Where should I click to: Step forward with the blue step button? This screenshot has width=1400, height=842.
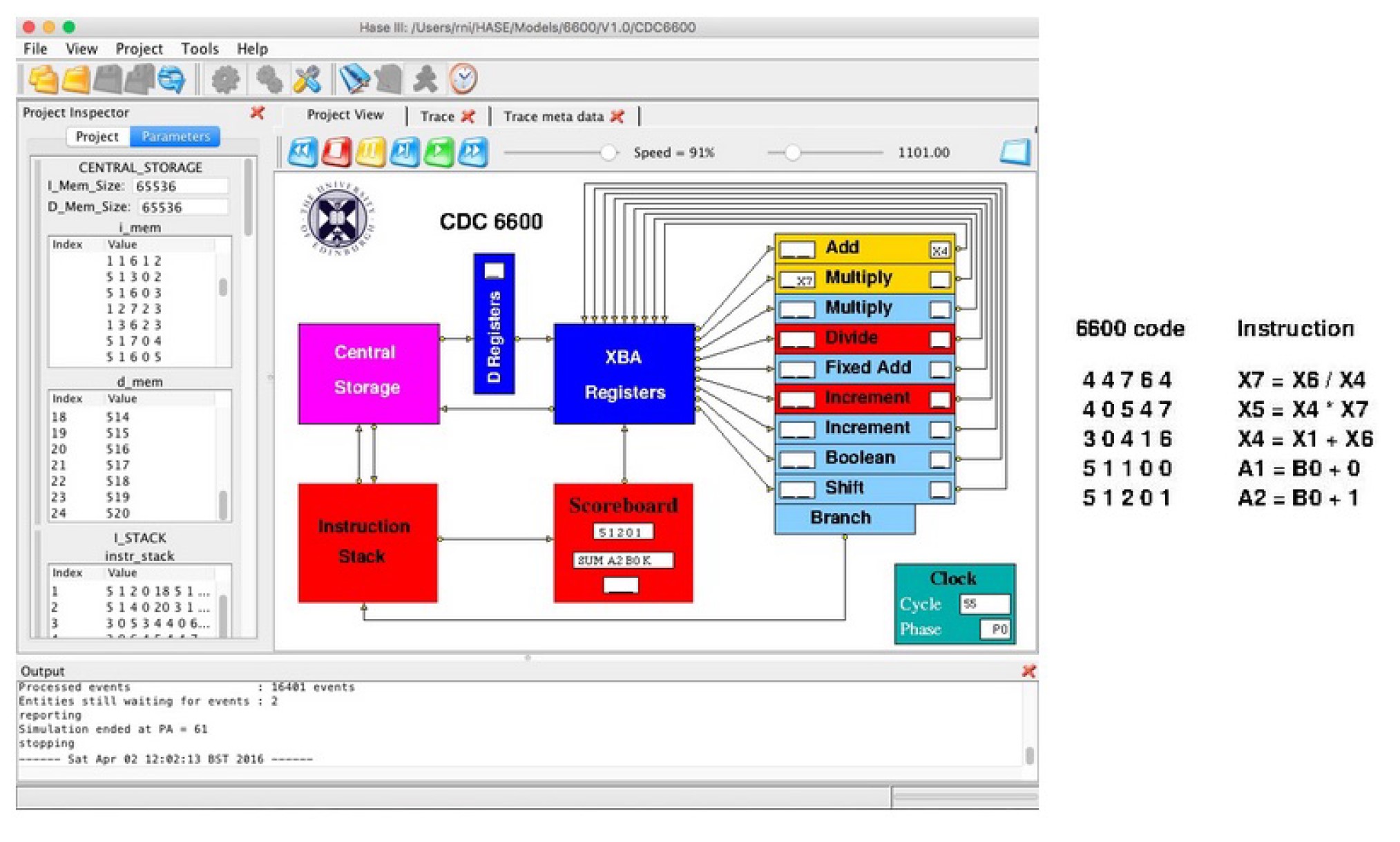click(405, 152)
